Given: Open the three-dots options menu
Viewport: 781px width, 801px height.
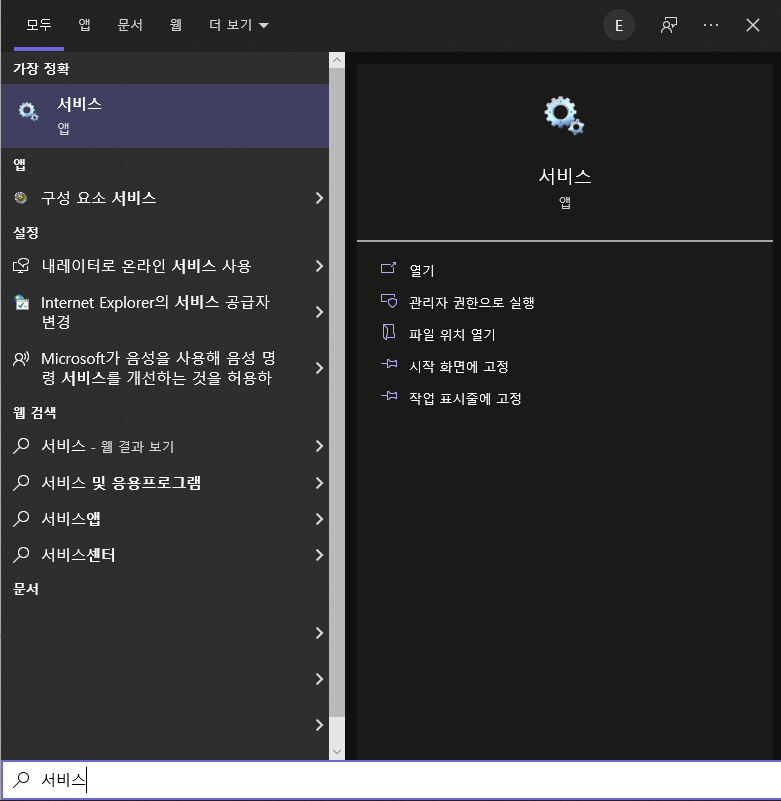Looking at the screenshot, I should click(711, 25).
